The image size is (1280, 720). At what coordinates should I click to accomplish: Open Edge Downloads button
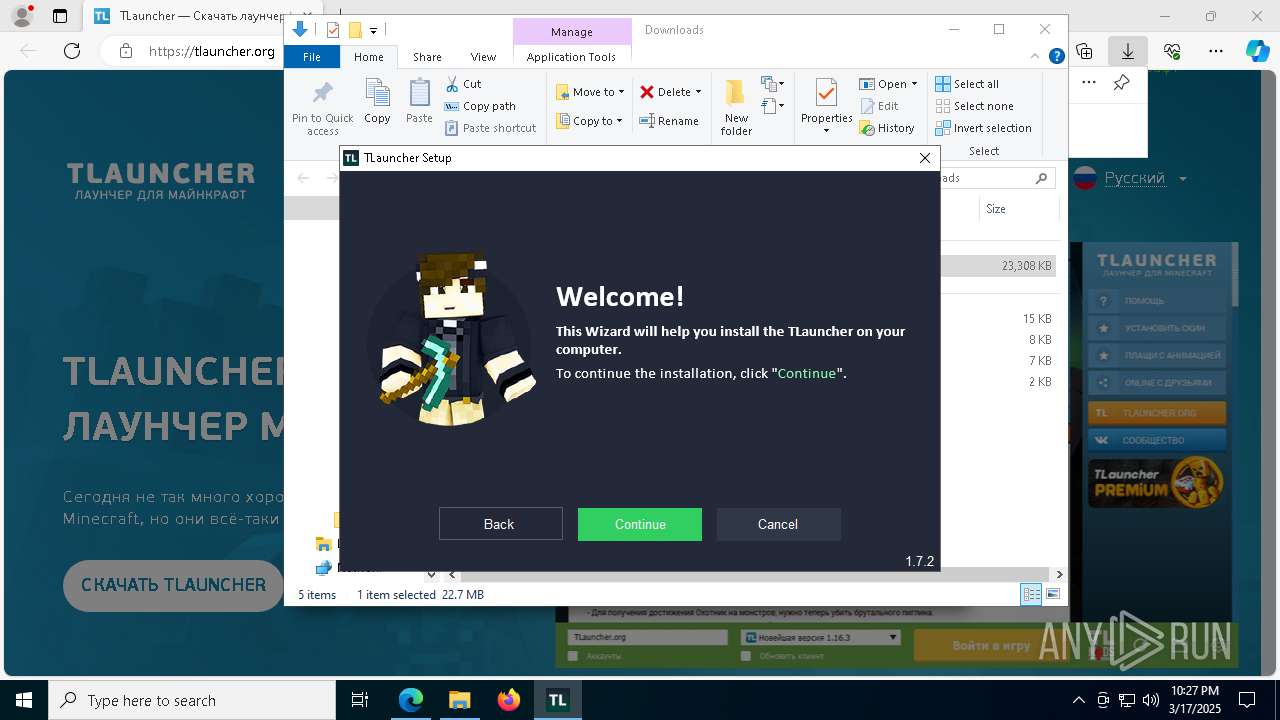pyautogui.click(x=1128, y=51)
